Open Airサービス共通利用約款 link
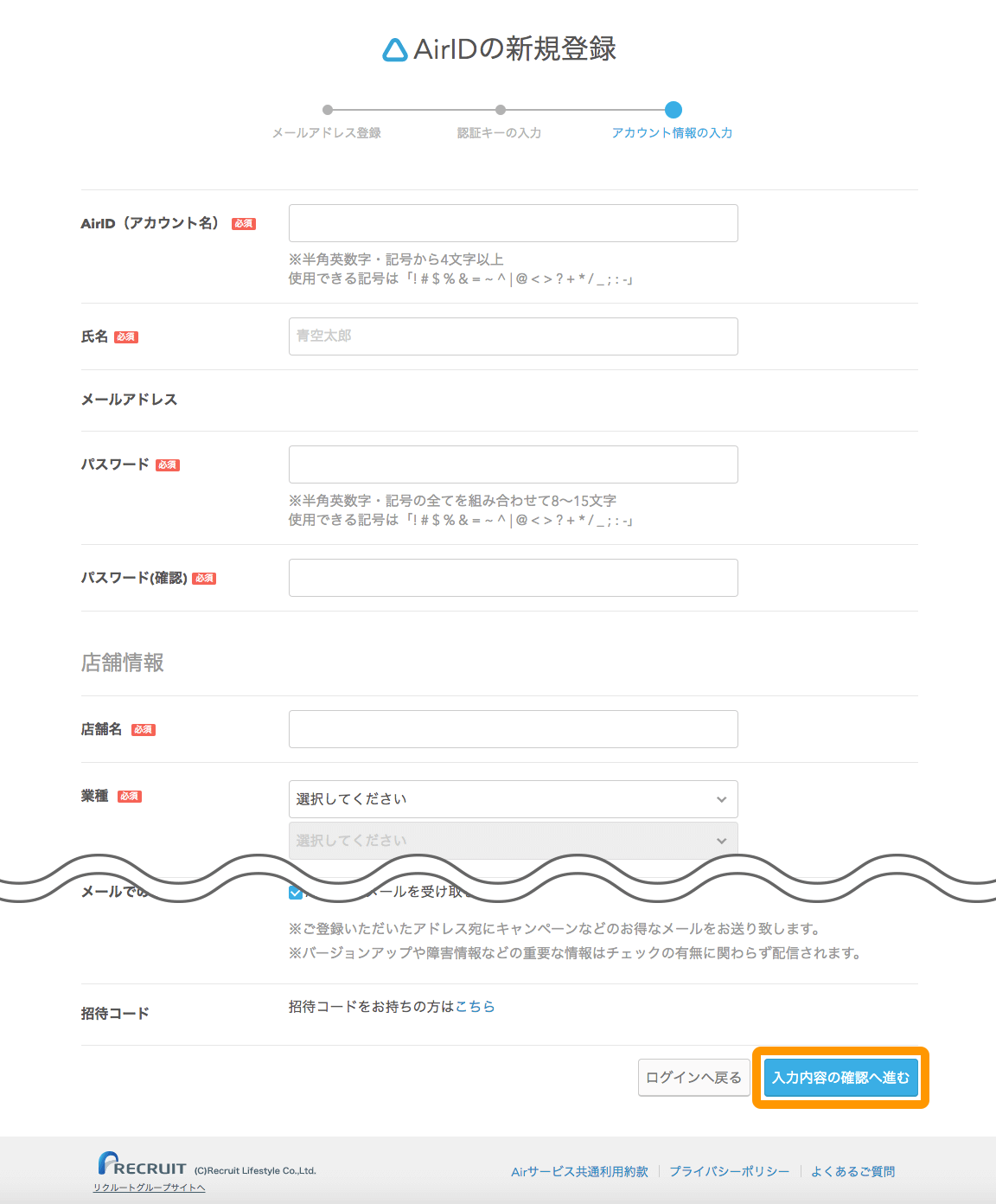The height and width of the screenshot is (1204, 996). pyautogui.click(x=579, y=1172)
